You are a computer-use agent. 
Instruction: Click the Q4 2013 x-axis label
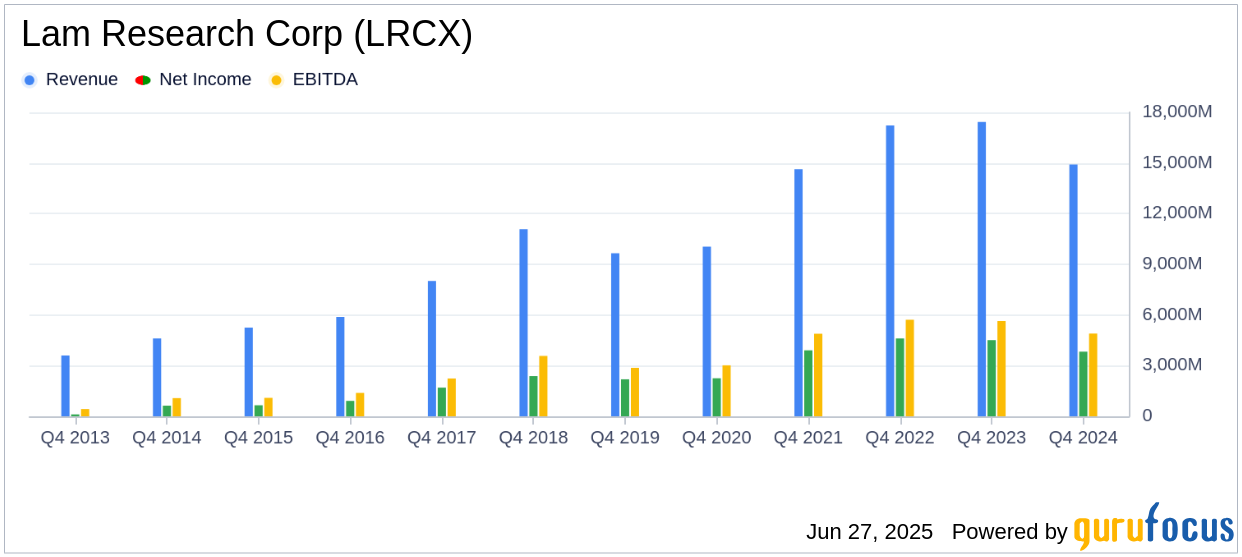coord(75,438)
